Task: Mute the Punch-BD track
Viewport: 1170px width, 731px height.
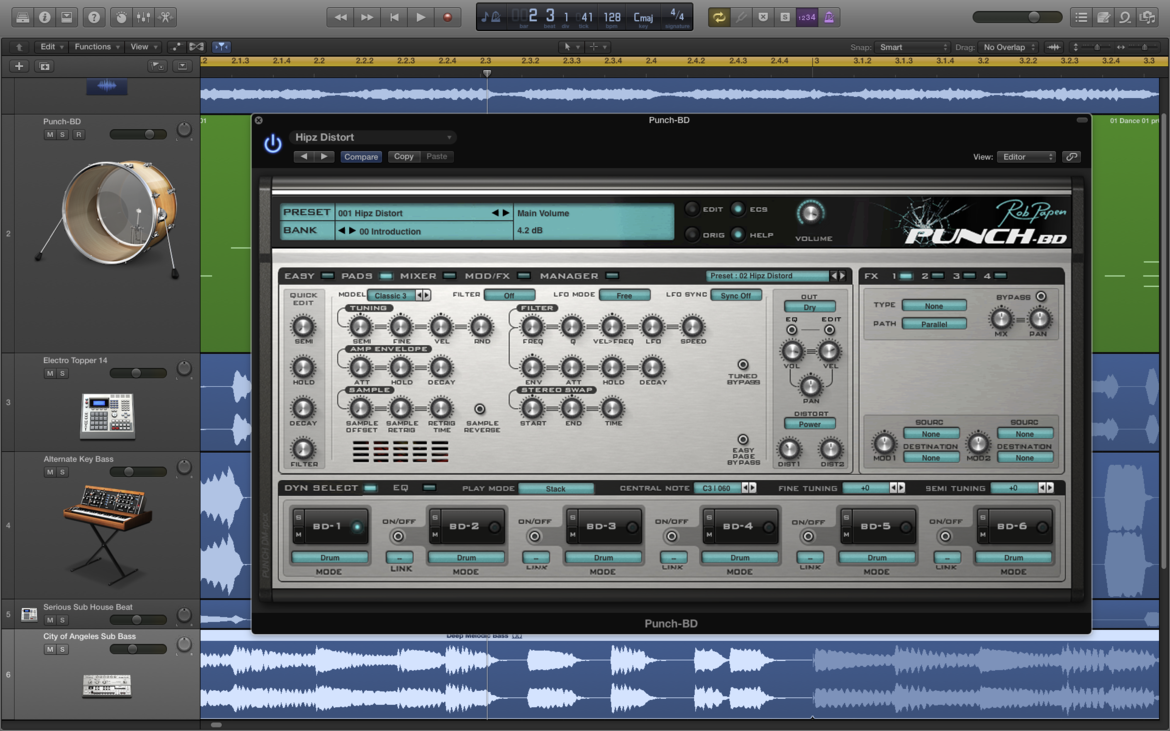Action: pos(50,134)
